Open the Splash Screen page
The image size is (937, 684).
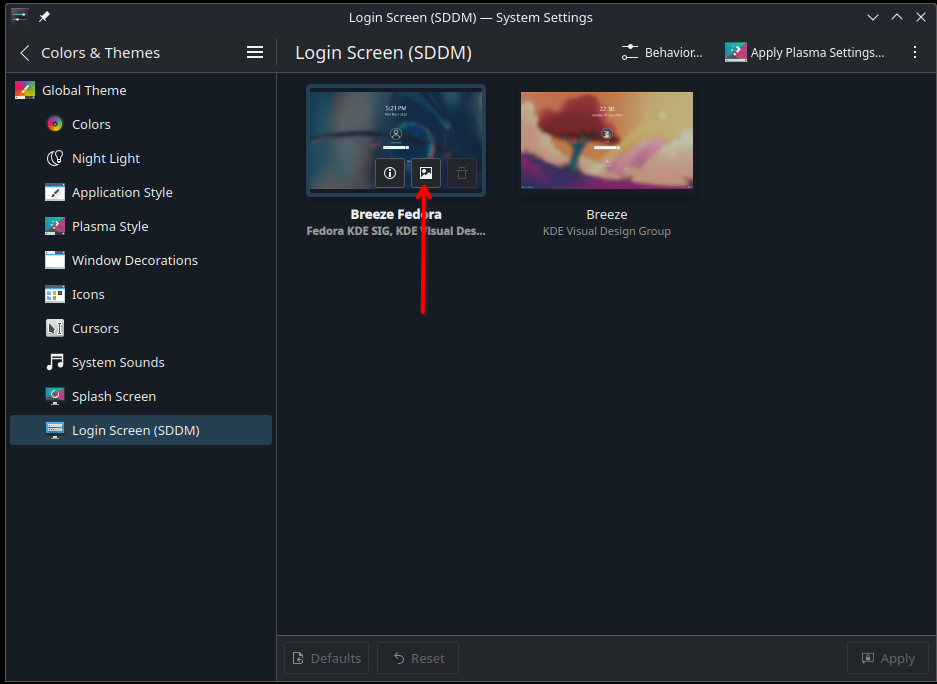click(x=141, y=397)
